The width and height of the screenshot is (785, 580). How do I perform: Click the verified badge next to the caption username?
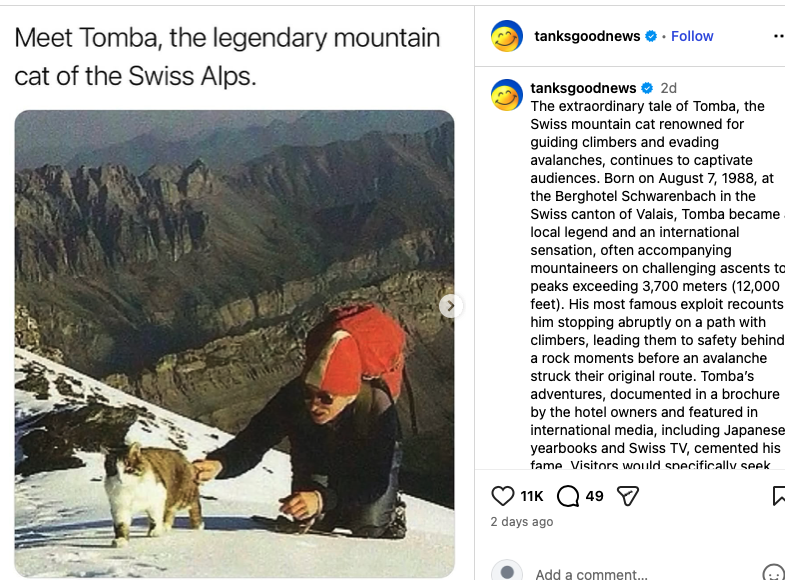click(x=647, y=88)
